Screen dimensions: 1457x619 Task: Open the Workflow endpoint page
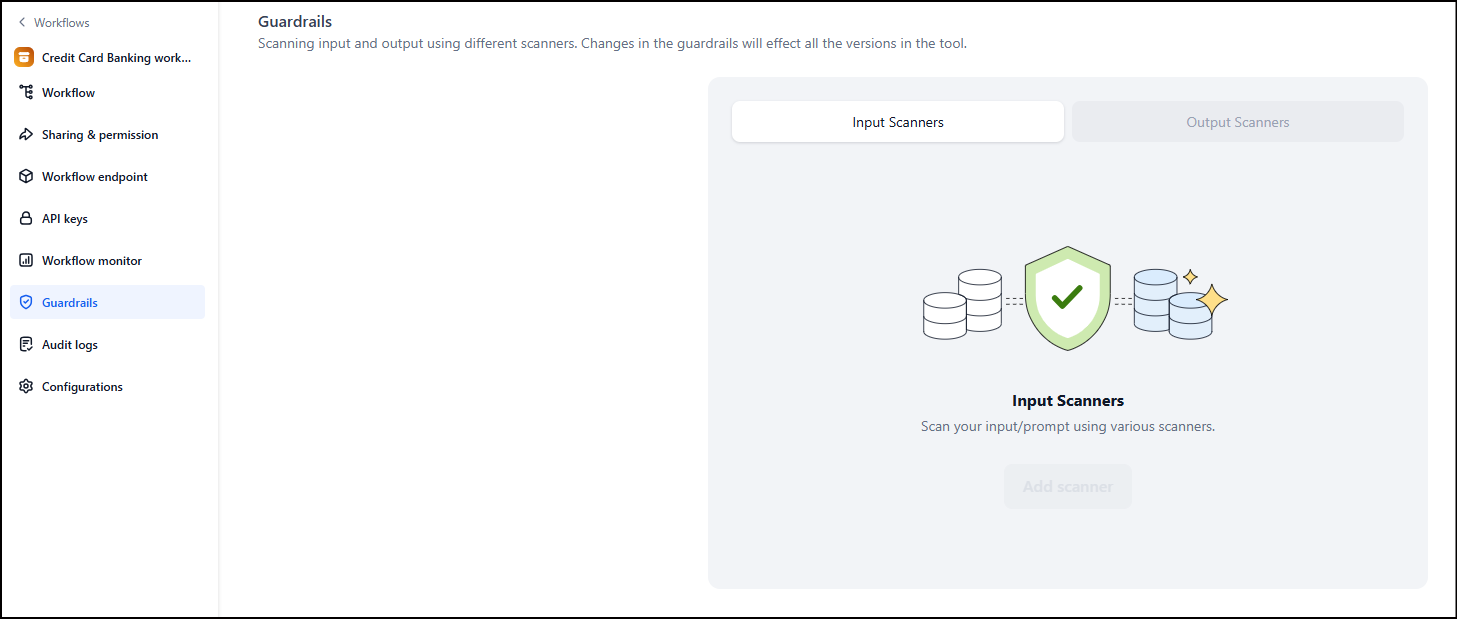[x=95, y=177]
